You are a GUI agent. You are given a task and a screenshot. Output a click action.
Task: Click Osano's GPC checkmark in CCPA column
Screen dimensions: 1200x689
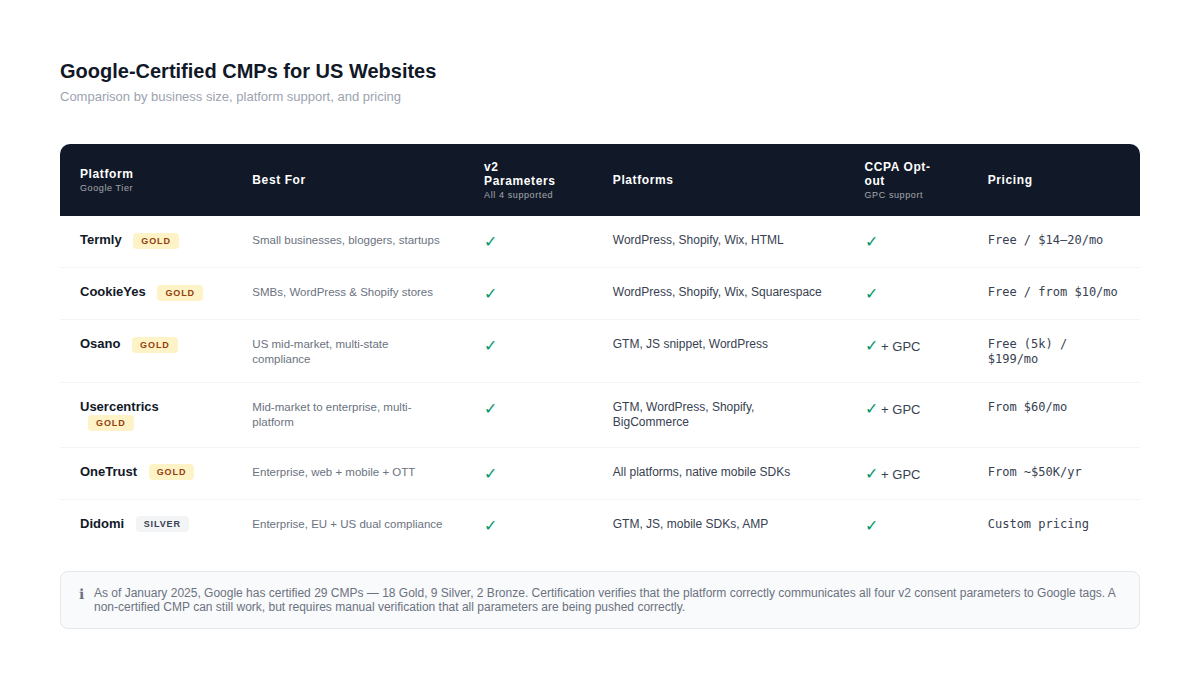871,346
